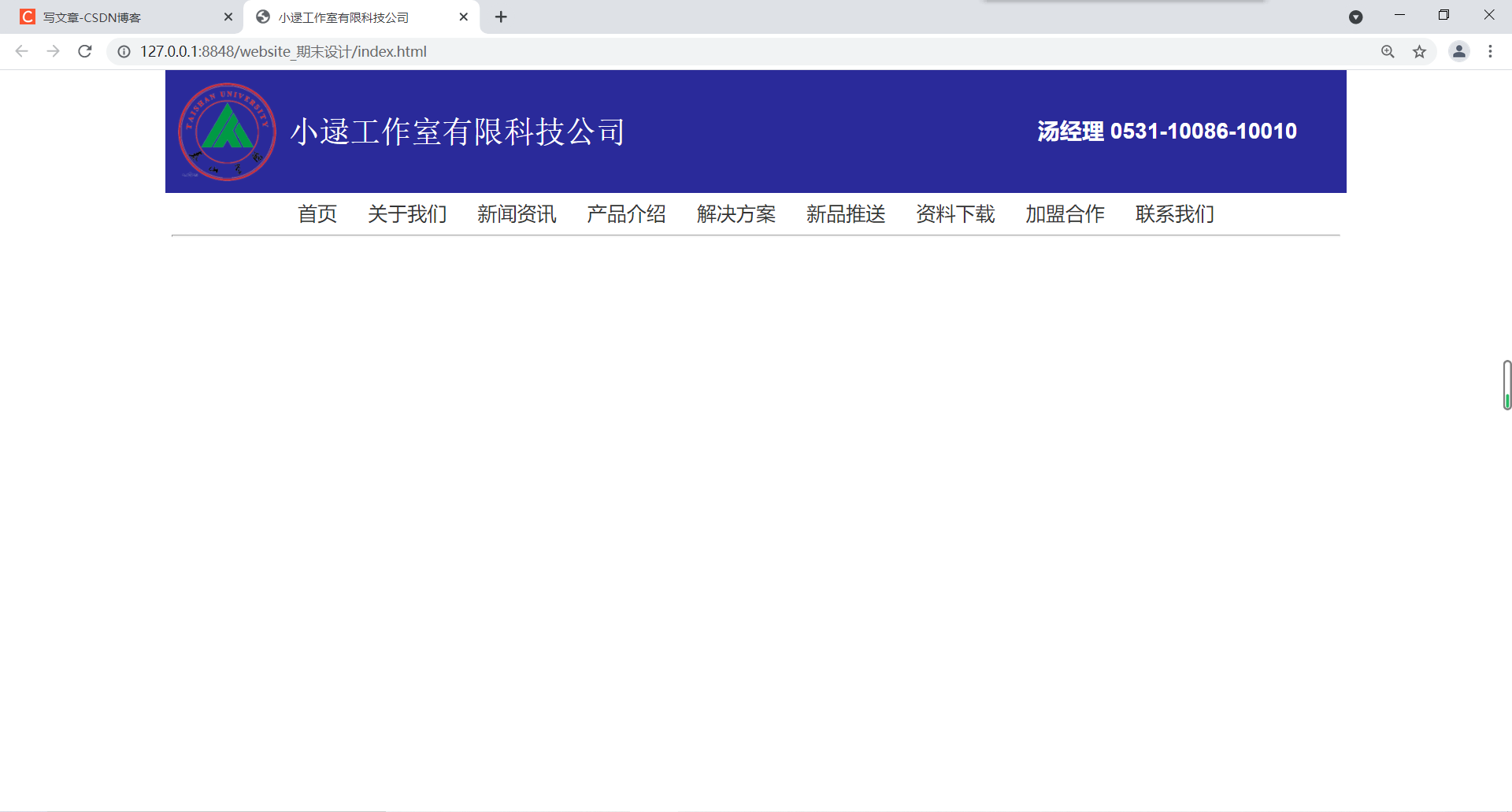Click the page reload icon
Image resolution: width=1512 pixels, height=812 pixels.
pos(84,51)
